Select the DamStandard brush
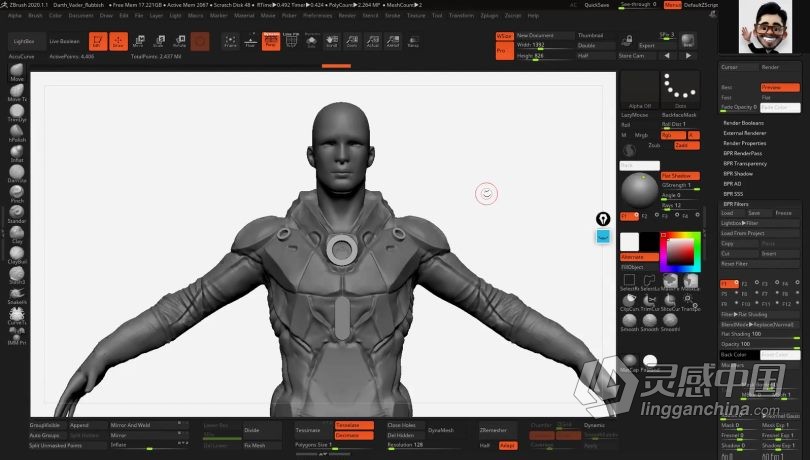This screenshot has width=810, height=460. tap(17, 173)
